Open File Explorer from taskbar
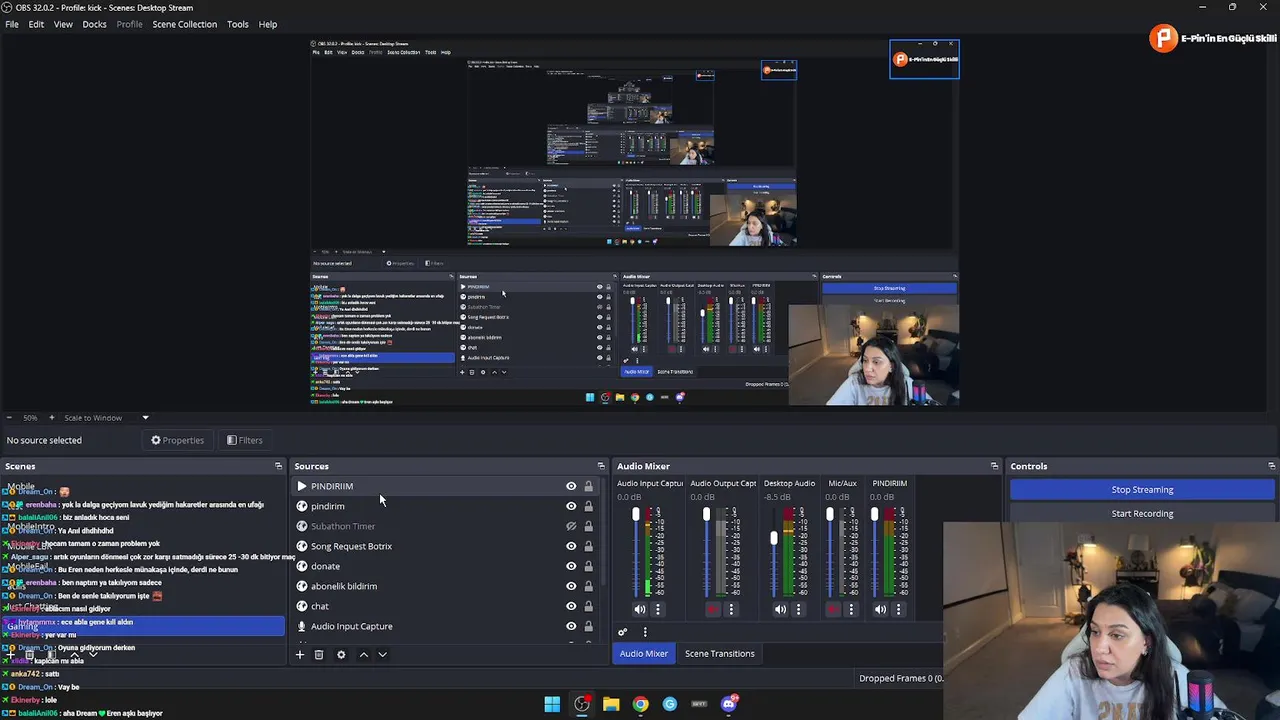Image resolution: width=1280 pixels, height=720 pixels. point(611,704)
